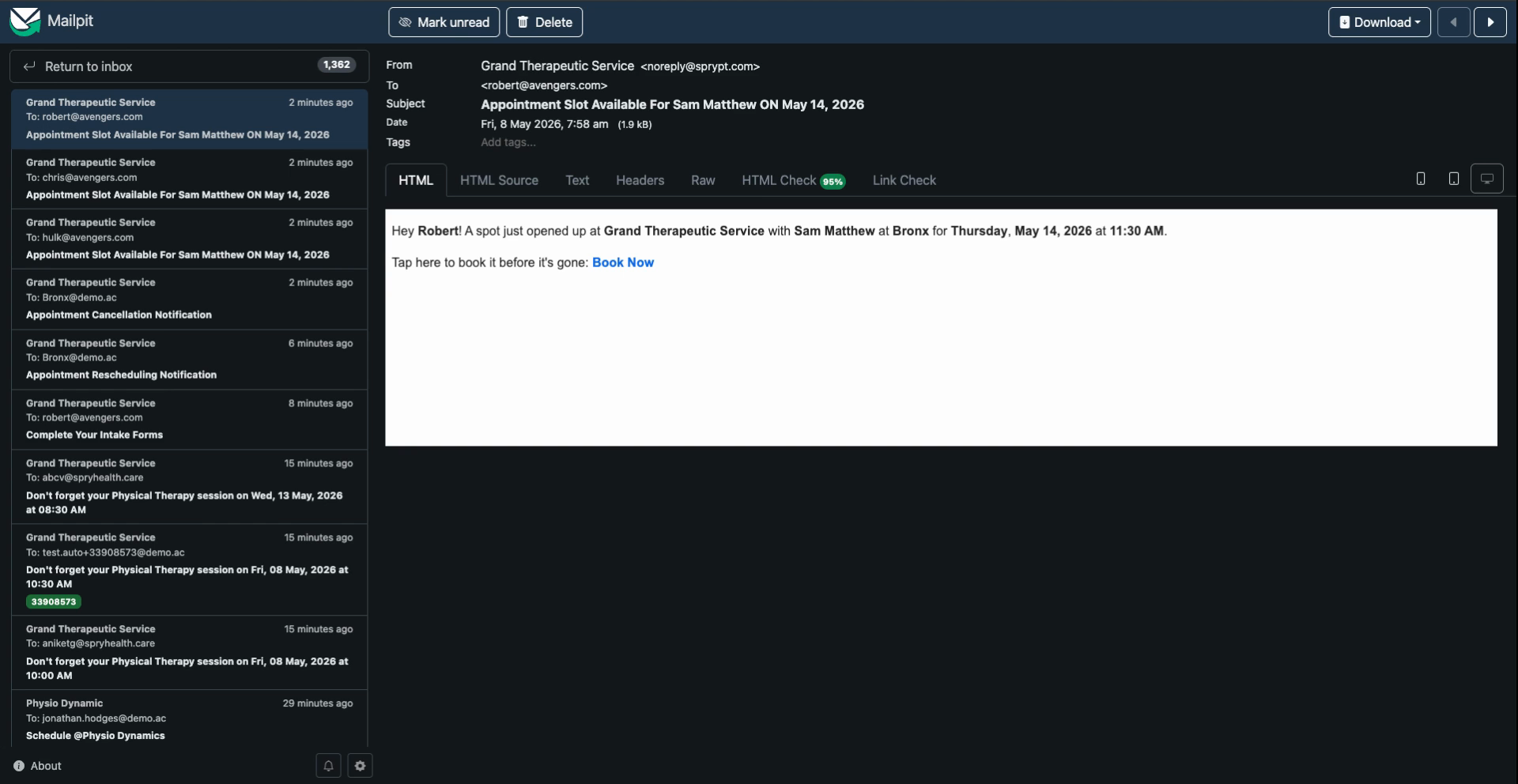Screen dimensions: 1518x784
Task: Switch to phone preview size icon
Action: pos(1421,179)
